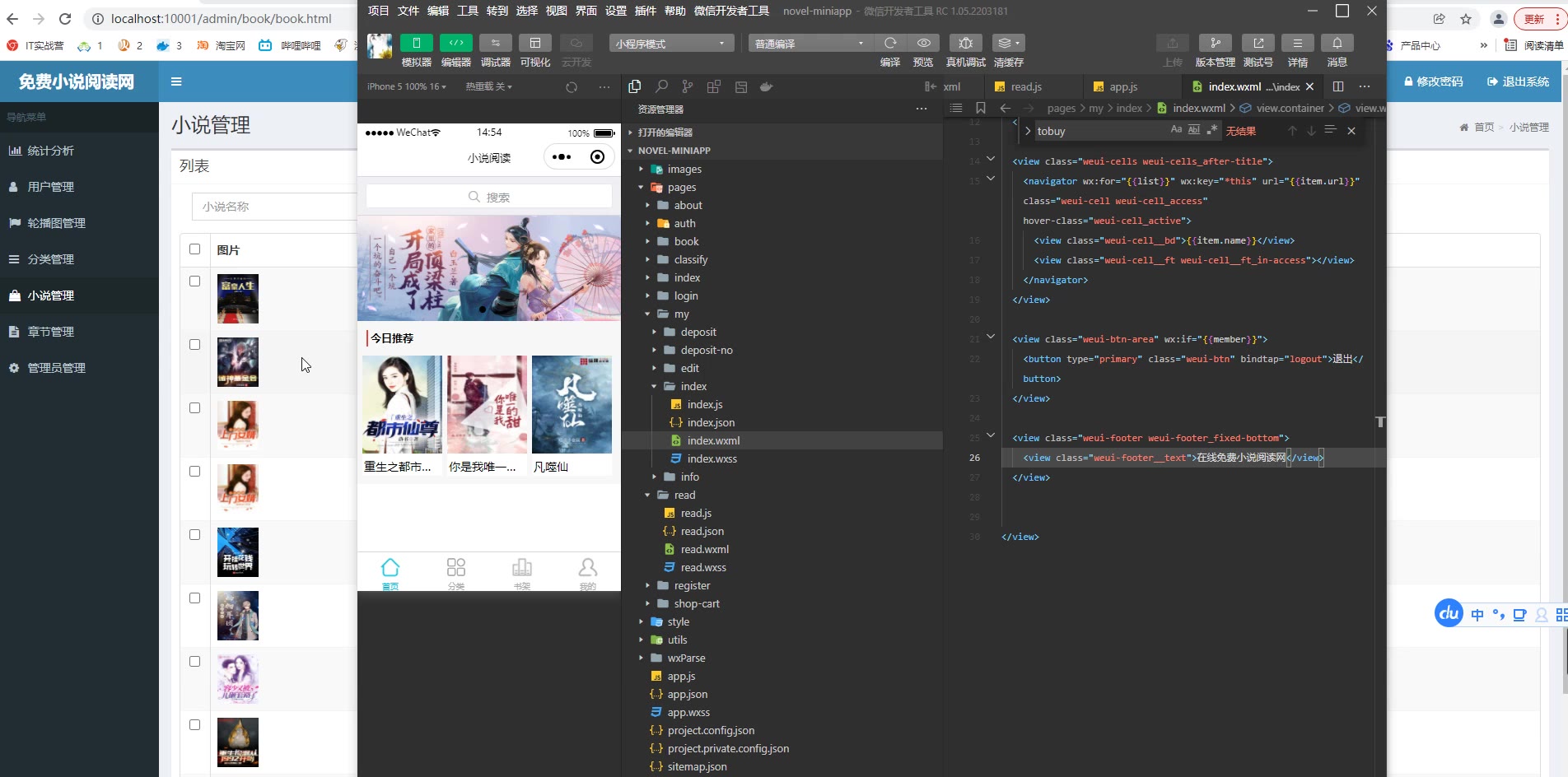Open the 小程序模式 mode dropdown
1568x777 pixels.
coord(670,44)
